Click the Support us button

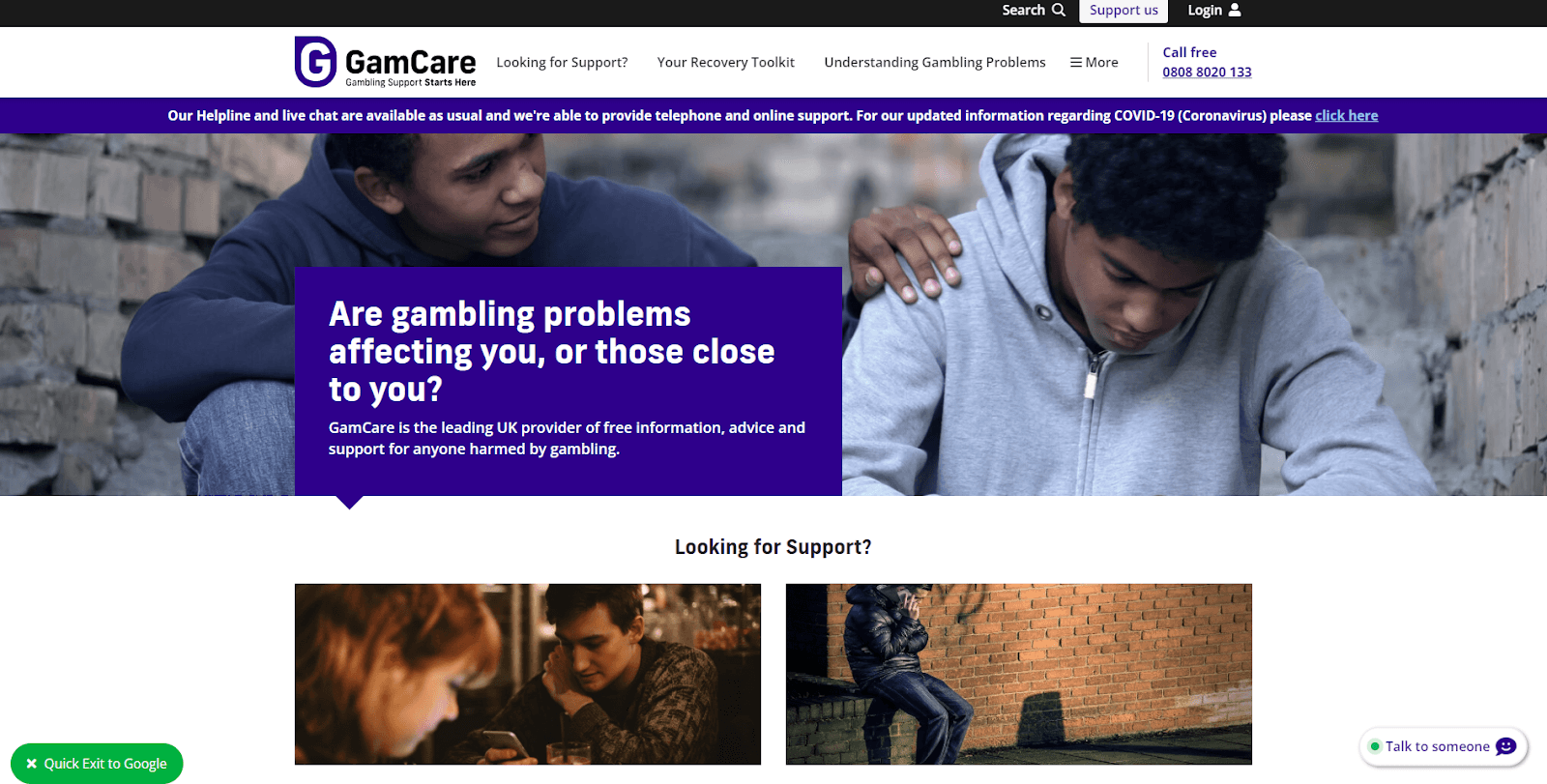point(1124,11)
